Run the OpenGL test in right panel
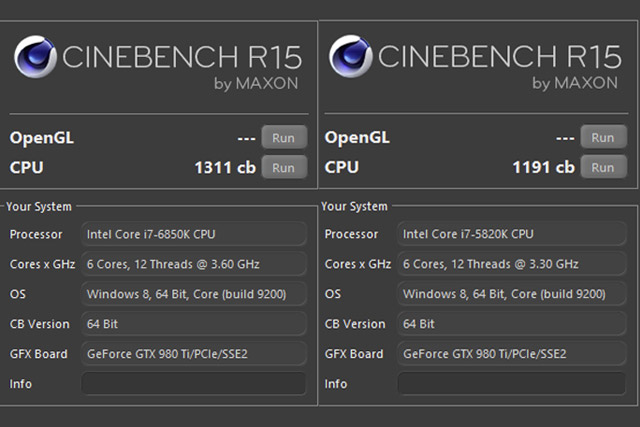640x427 pixels. point(602,138)
